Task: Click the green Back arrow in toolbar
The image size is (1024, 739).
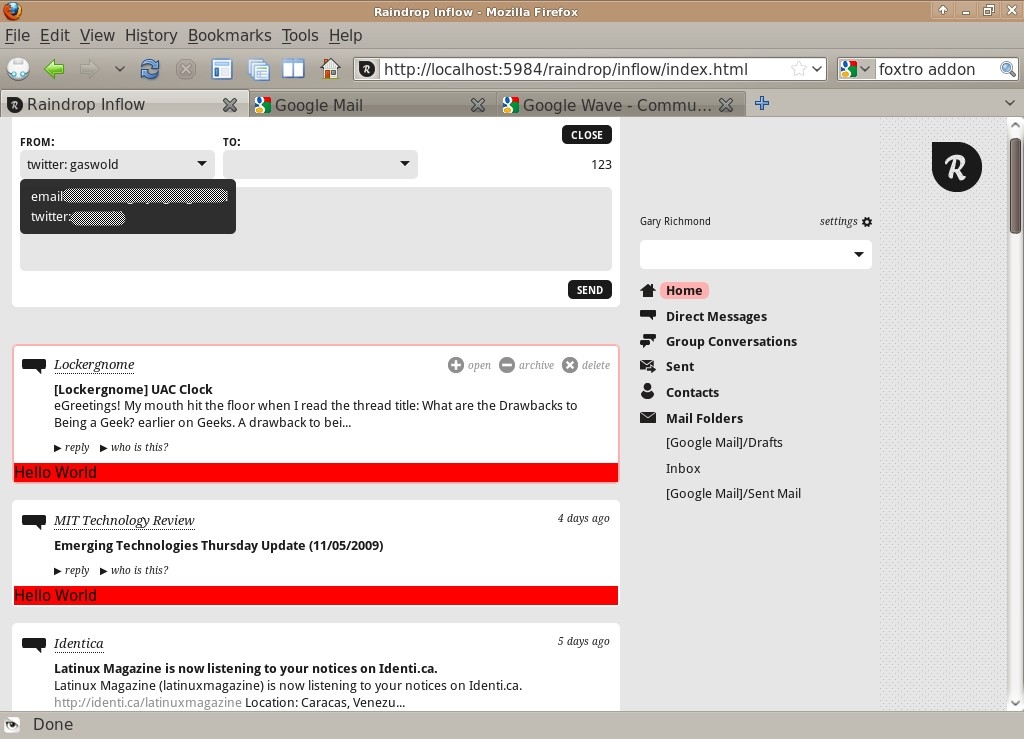Action: (x=54, y=69)
